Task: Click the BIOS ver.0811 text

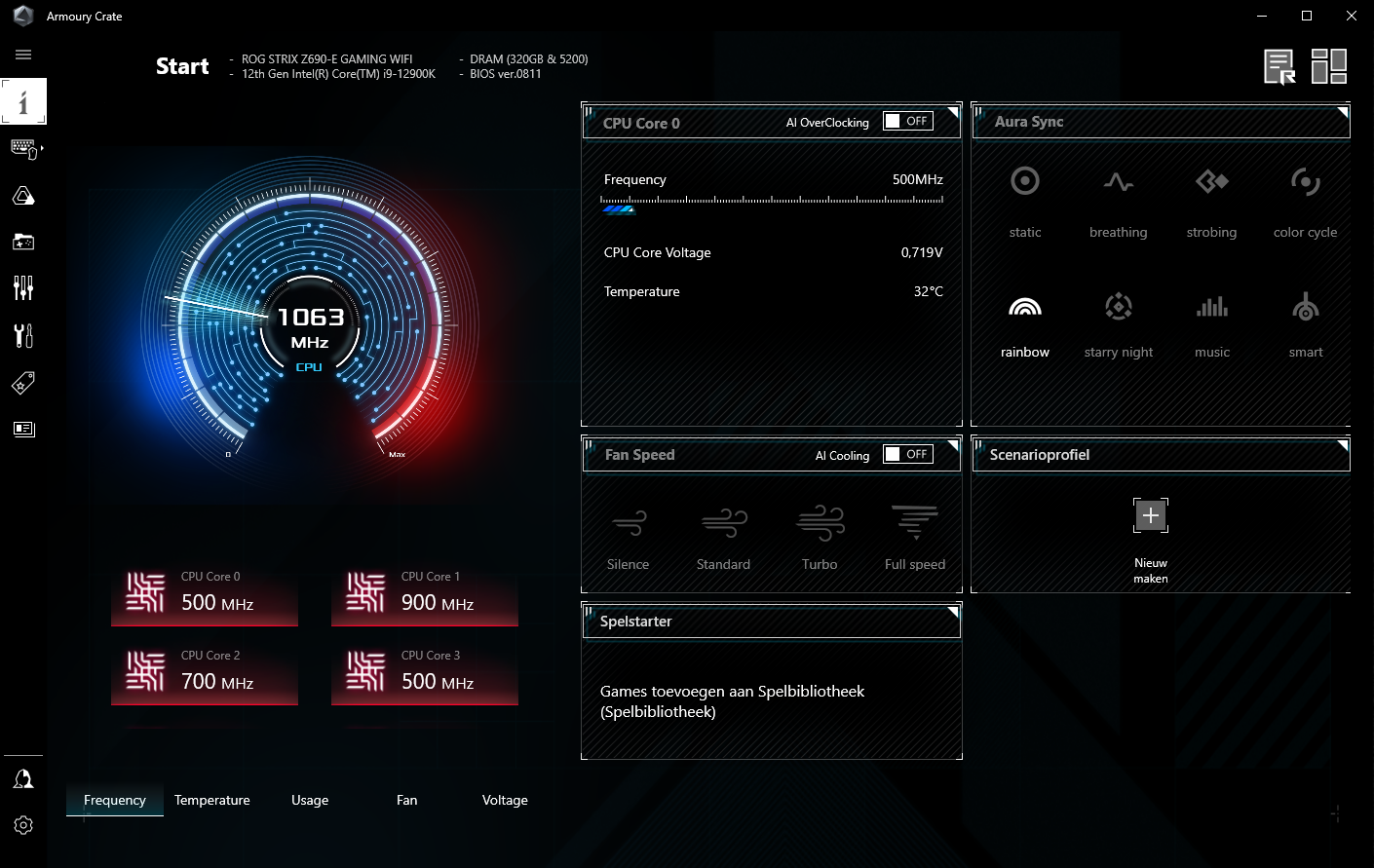Action: click(506, 74)
